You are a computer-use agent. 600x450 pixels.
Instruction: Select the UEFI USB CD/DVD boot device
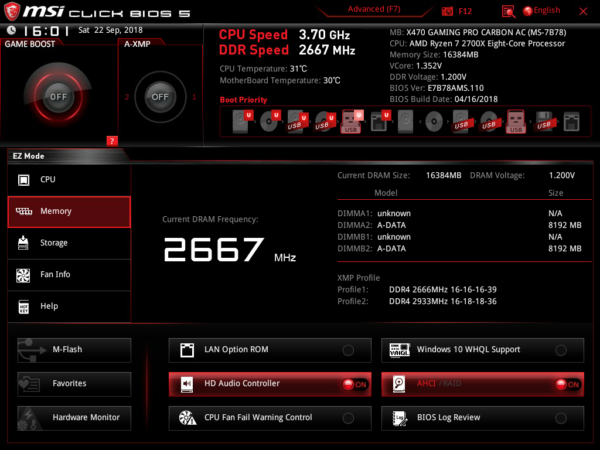pyautogui.click(x=324, y=122)
